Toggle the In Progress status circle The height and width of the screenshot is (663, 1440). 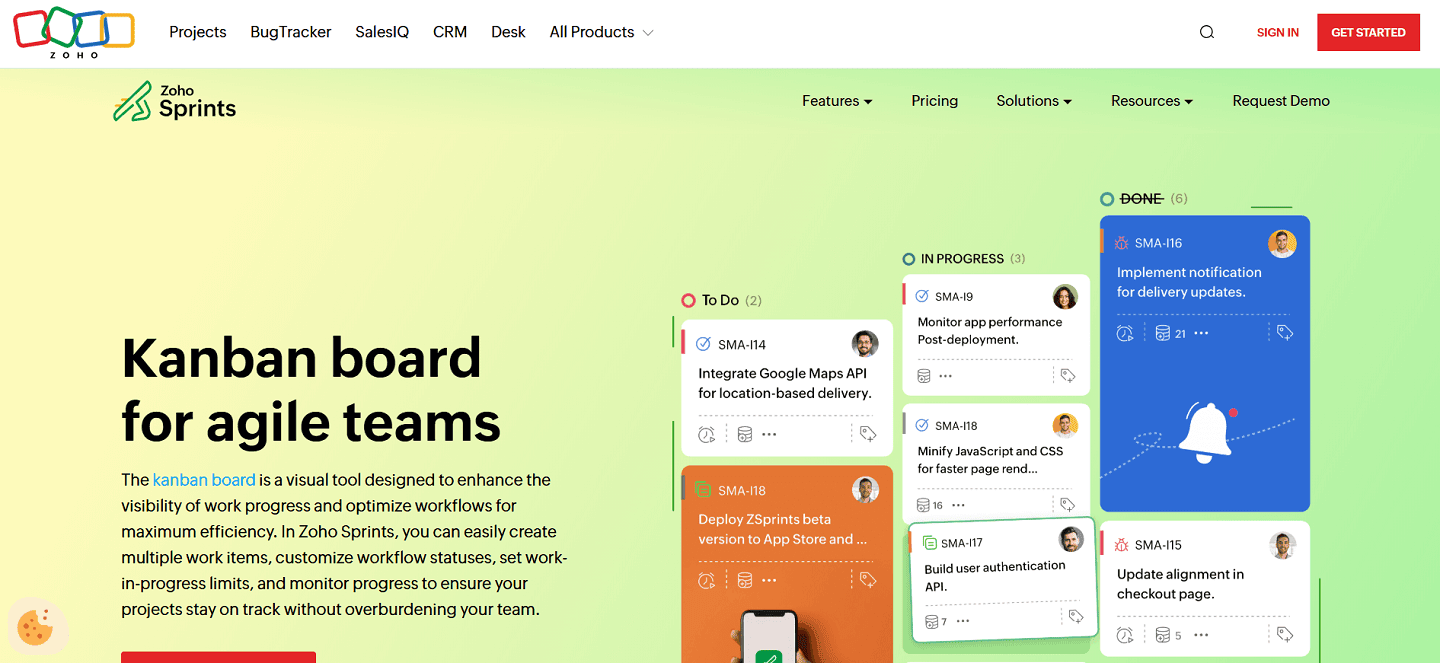[909, 258]
